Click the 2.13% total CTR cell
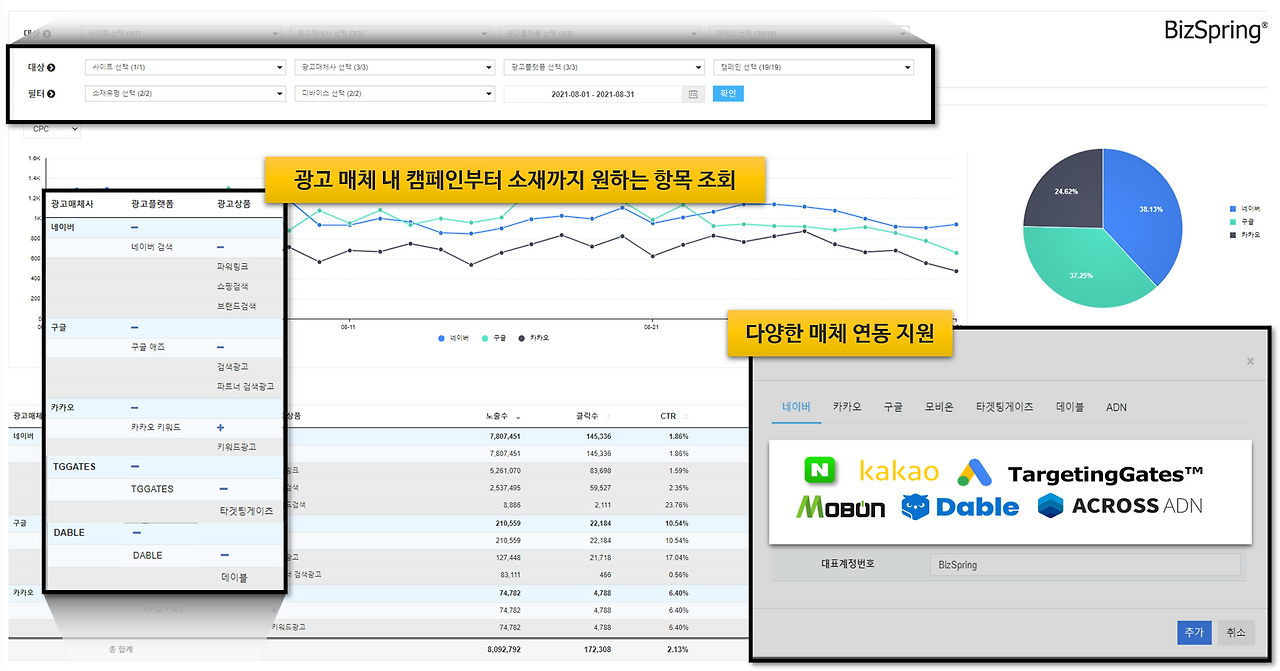 point(677,649)
